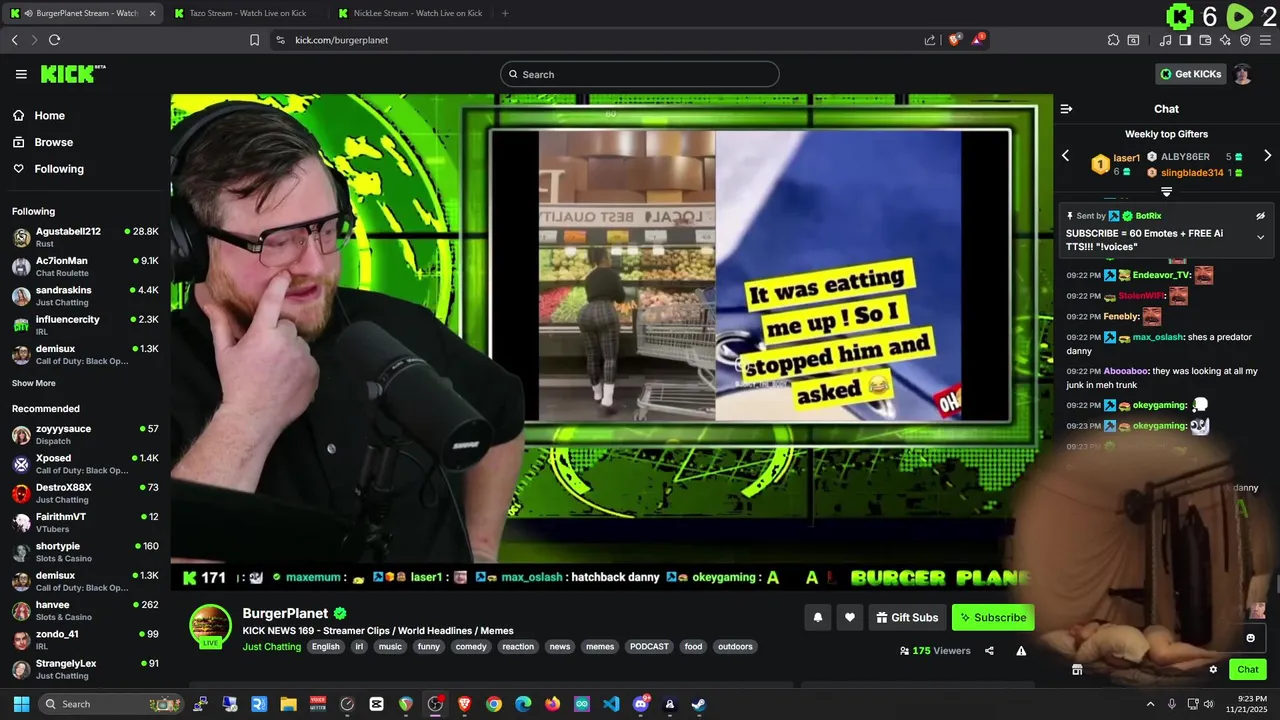
Task: Click the Kick search field
Action: point(640,74)
